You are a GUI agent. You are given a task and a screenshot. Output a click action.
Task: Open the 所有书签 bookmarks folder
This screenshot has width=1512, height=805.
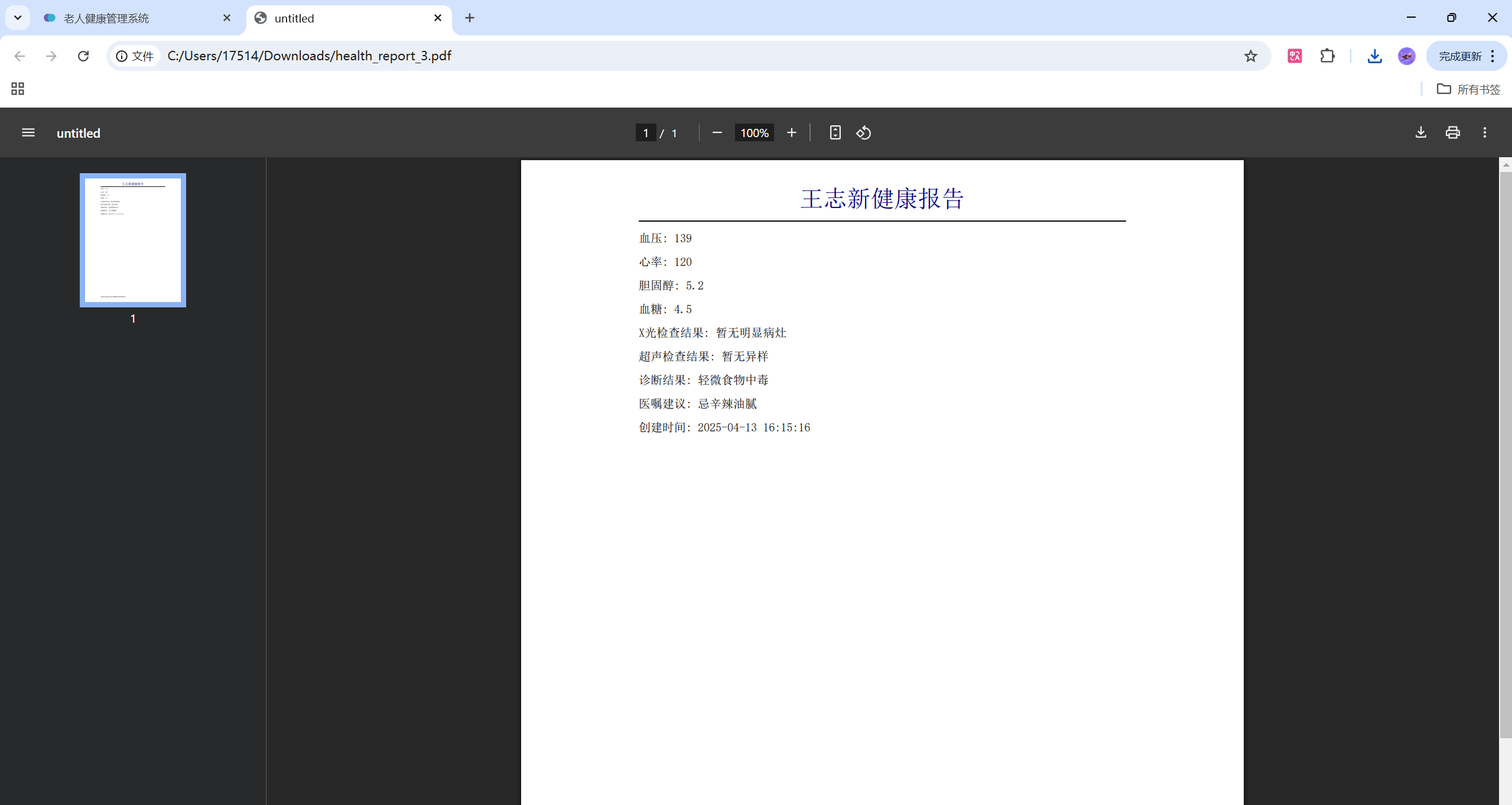[x=1469, y=89]
